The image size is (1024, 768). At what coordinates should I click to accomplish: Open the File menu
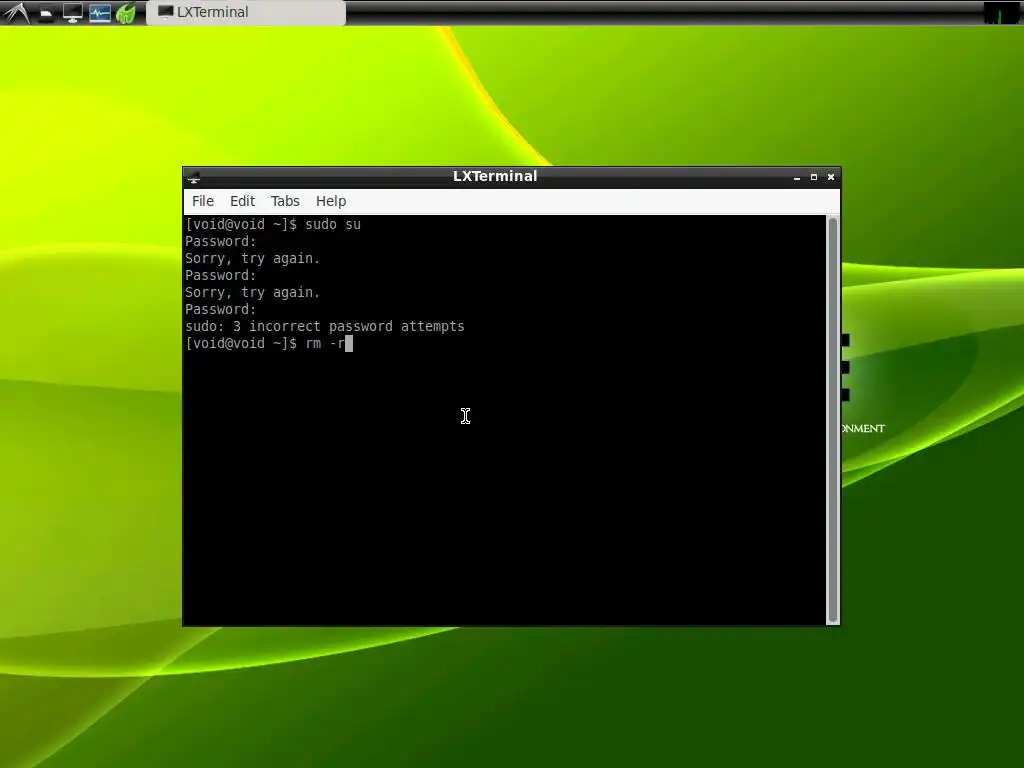pyautogui.click(x=202, y=201)
